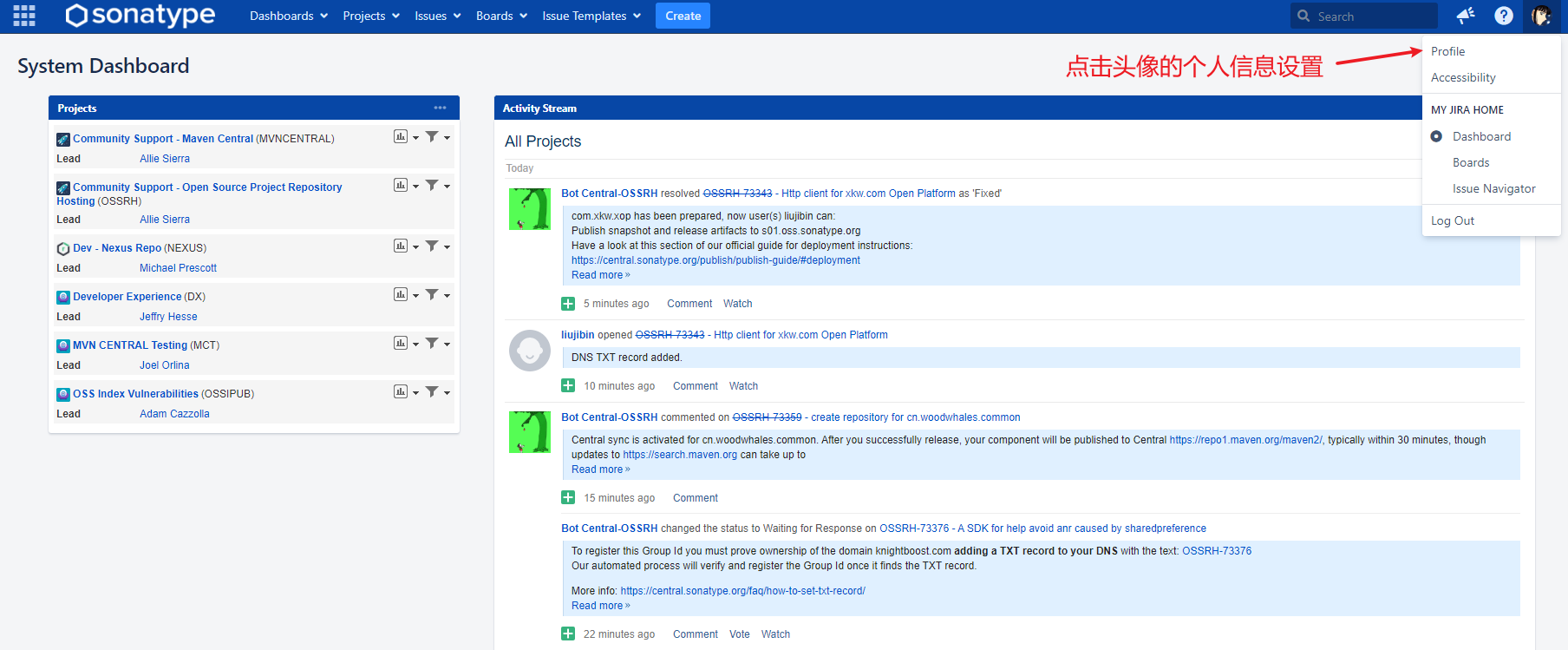The height and width of the screenshot is (650, 1568).
Task: Click the search magnifier icon
Action: pos(1303,16)
